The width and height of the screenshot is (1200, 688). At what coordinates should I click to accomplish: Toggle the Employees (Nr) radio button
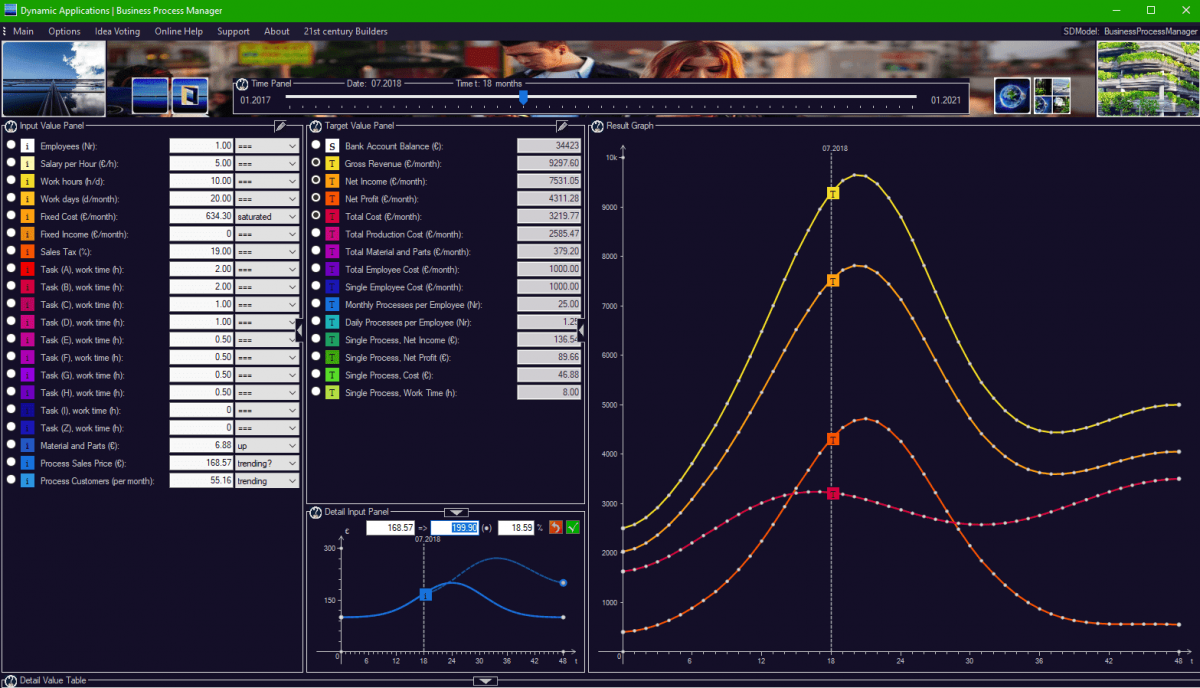click(x=11, y=145)
